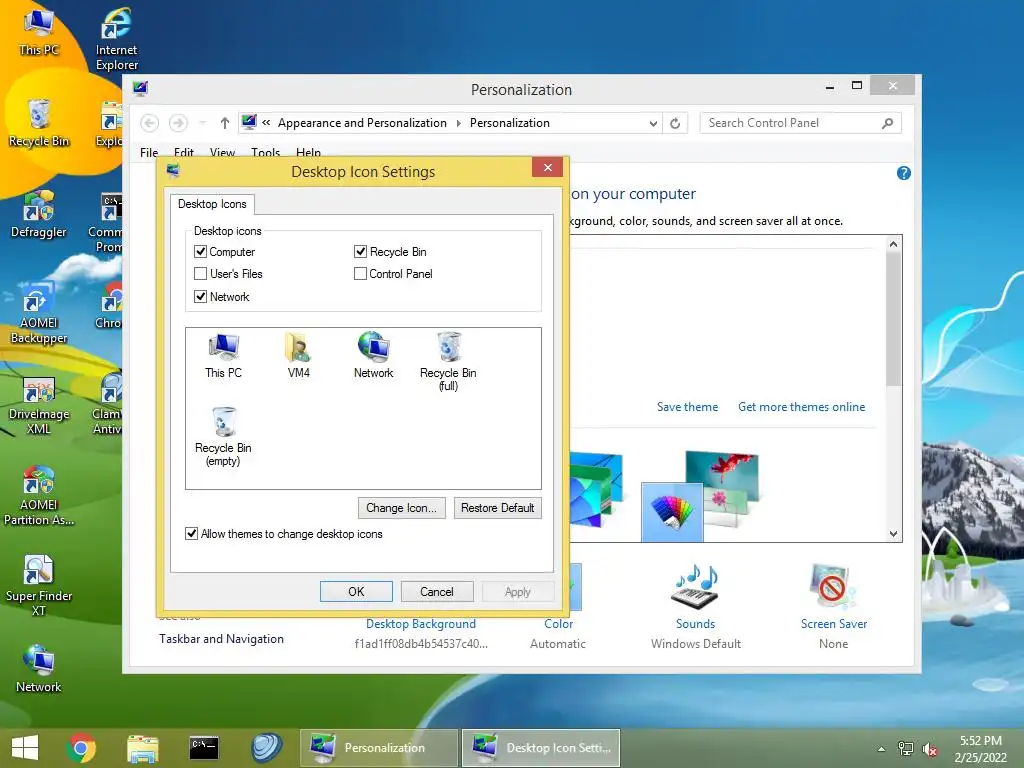Open the Desktop Background link
Screen dimensions: 1024x768
(421, 624)
